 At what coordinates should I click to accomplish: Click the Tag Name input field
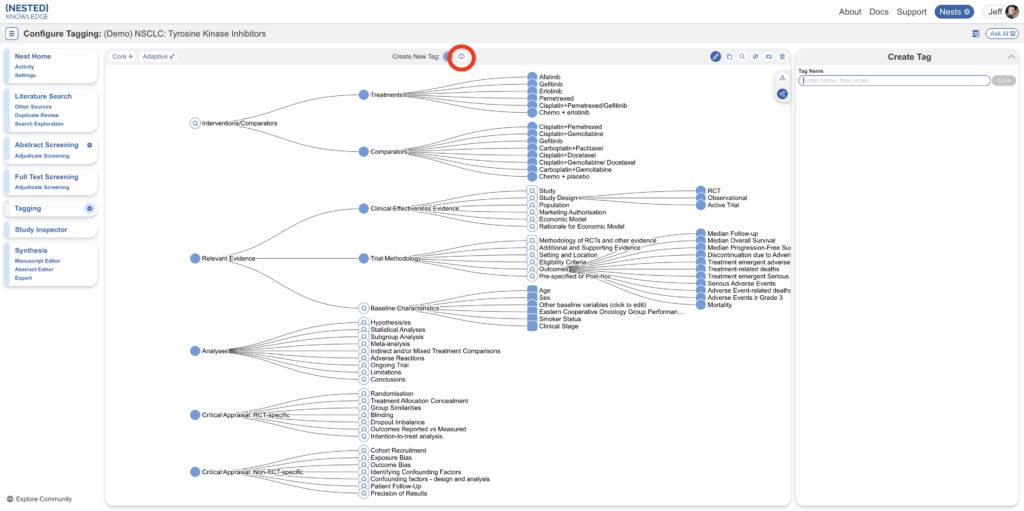pyautogui.click(x=893, y=80)
